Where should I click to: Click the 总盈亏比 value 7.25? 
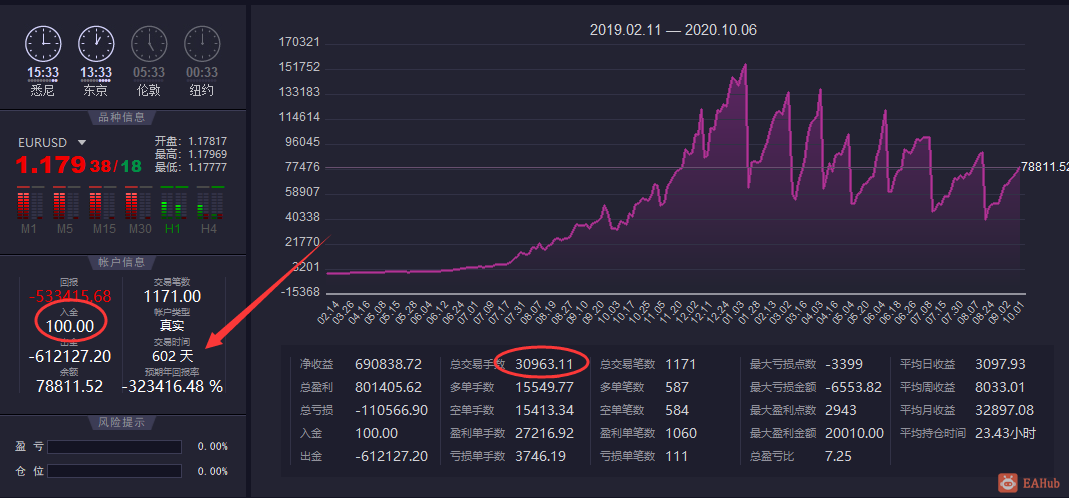click(x=838, y=456)
